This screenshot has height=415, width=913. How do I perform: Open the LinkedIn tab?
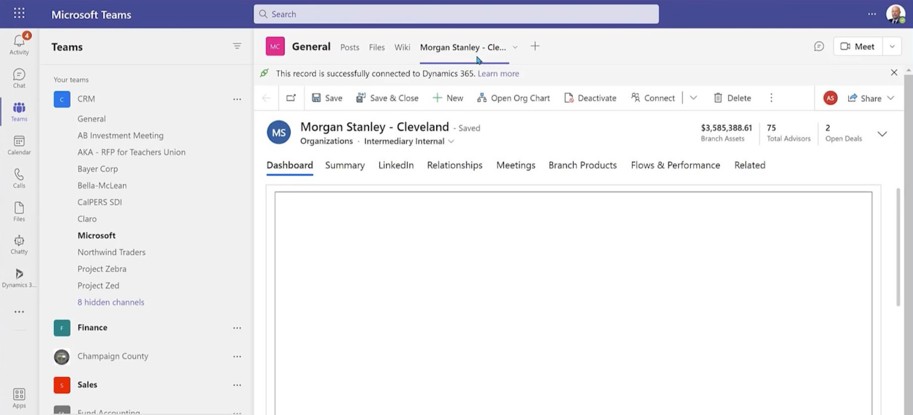(396, 165)
